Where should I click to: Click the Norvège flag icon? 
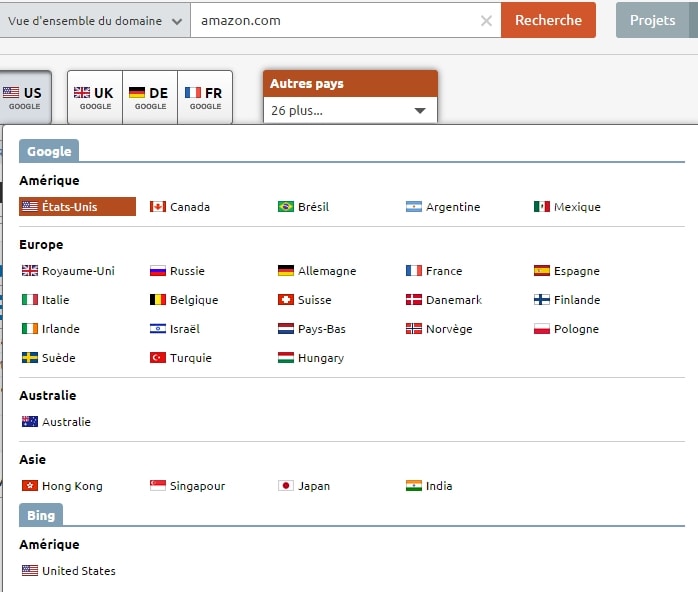point(414,328)
